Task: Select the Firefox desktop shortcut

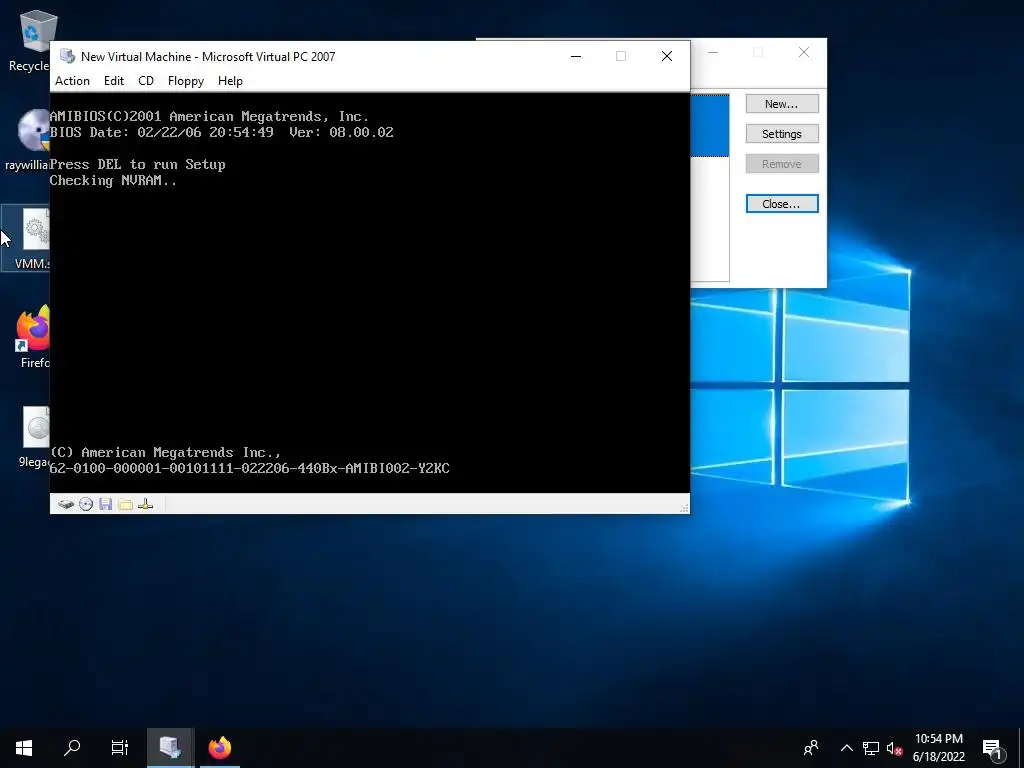Action: pos(33,337)
